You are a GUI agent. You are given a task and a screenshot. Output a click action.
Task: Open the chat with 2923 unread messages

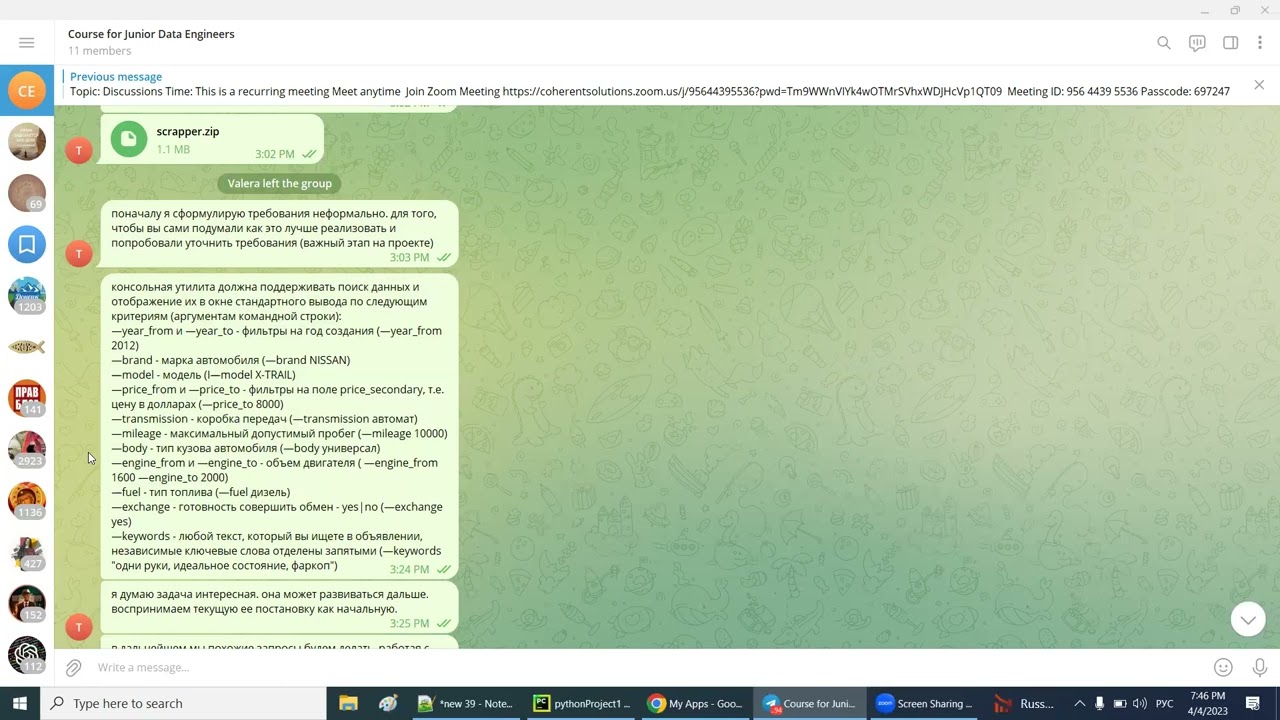[x=27, y=449]
